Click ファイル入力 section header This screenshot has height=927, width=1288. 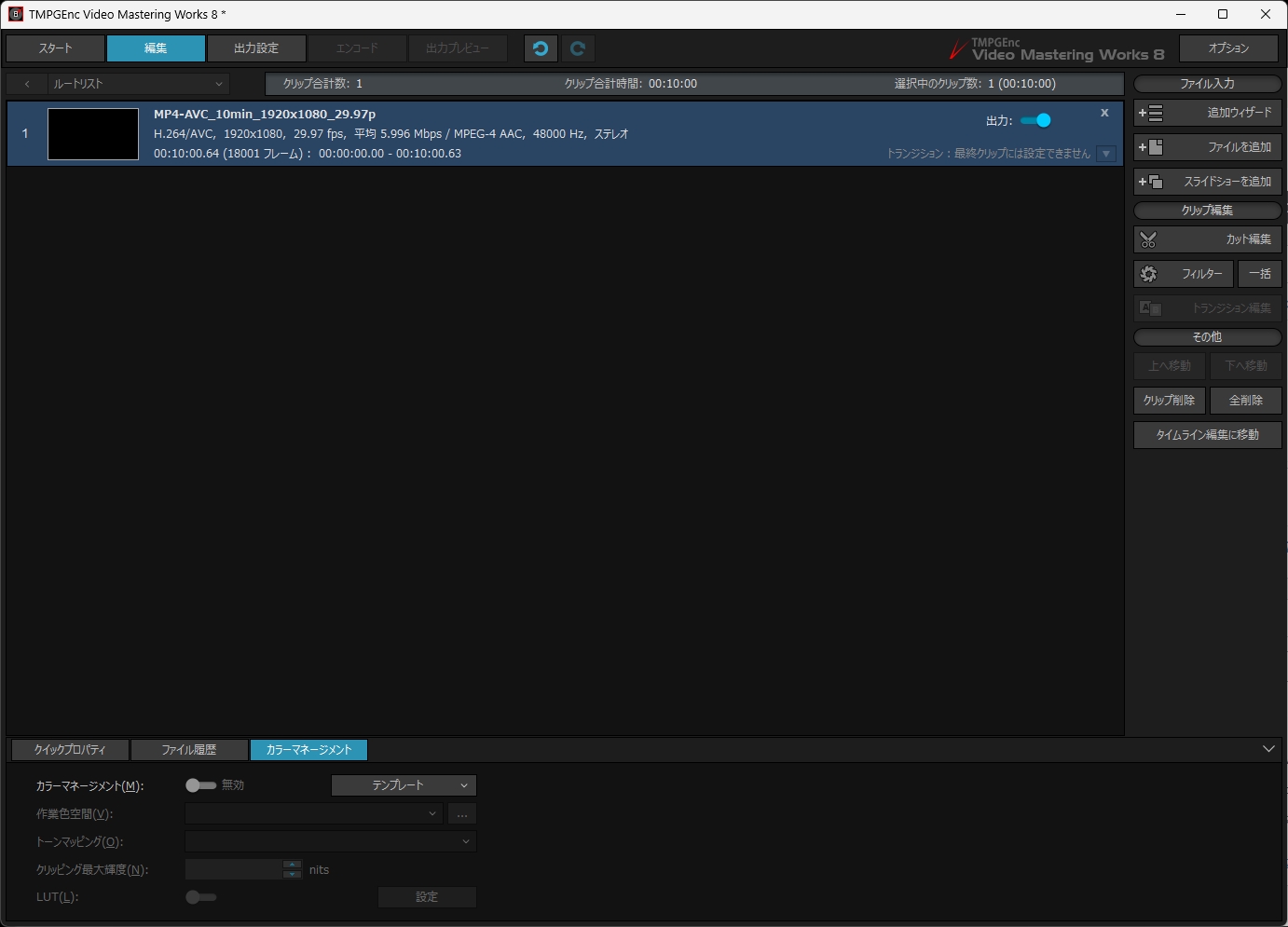pyautogui.click(x=1207, y=84)
